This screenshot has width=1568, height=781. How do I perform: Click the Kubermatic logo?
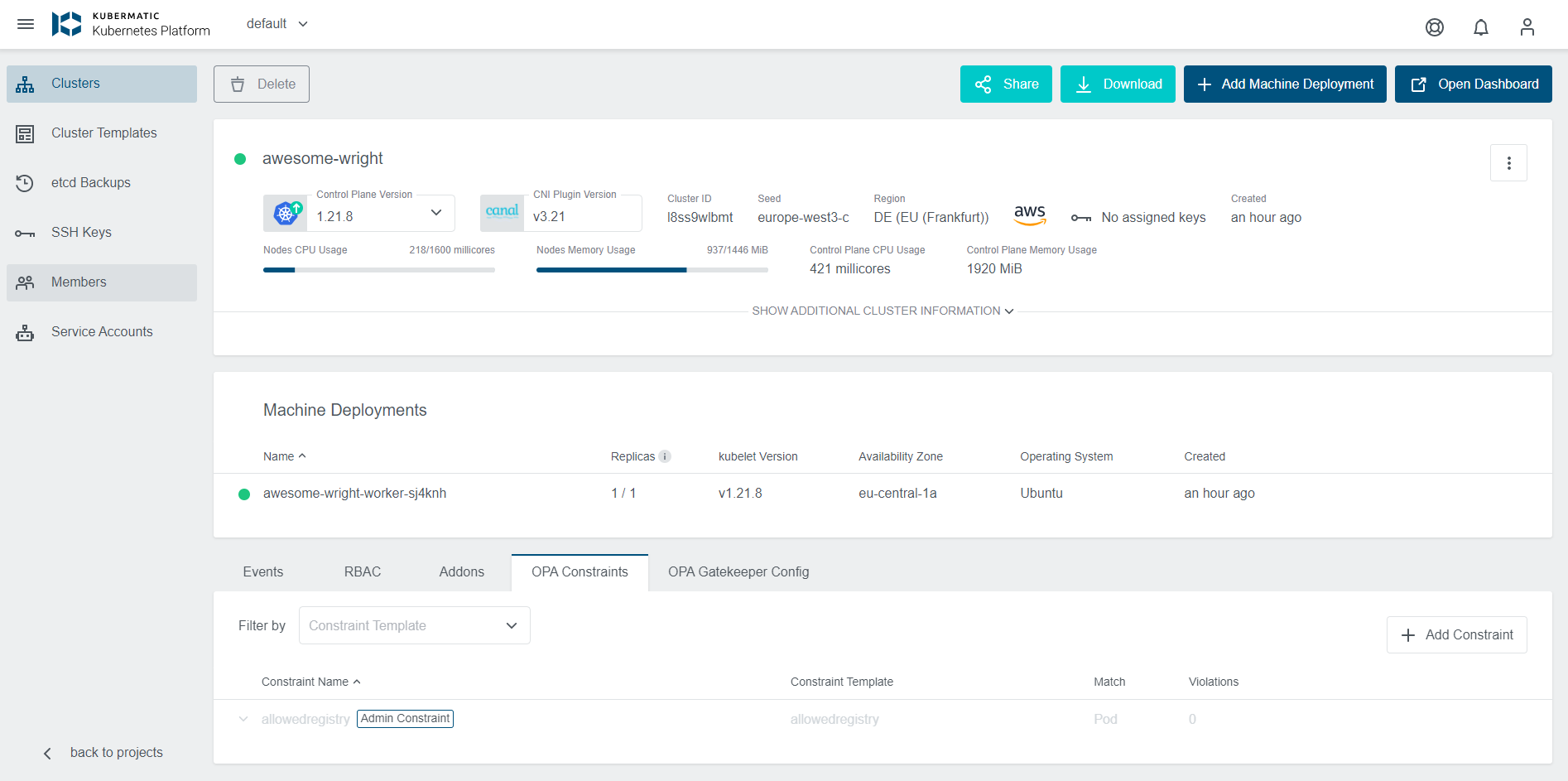click(x=66, y=24)
